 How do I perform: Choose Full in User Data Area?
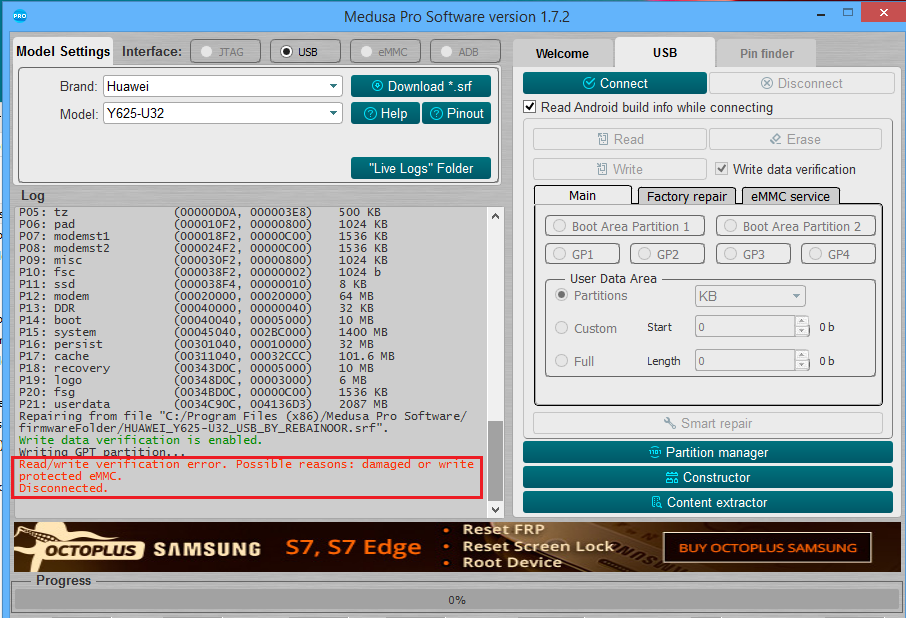(561, 360)
